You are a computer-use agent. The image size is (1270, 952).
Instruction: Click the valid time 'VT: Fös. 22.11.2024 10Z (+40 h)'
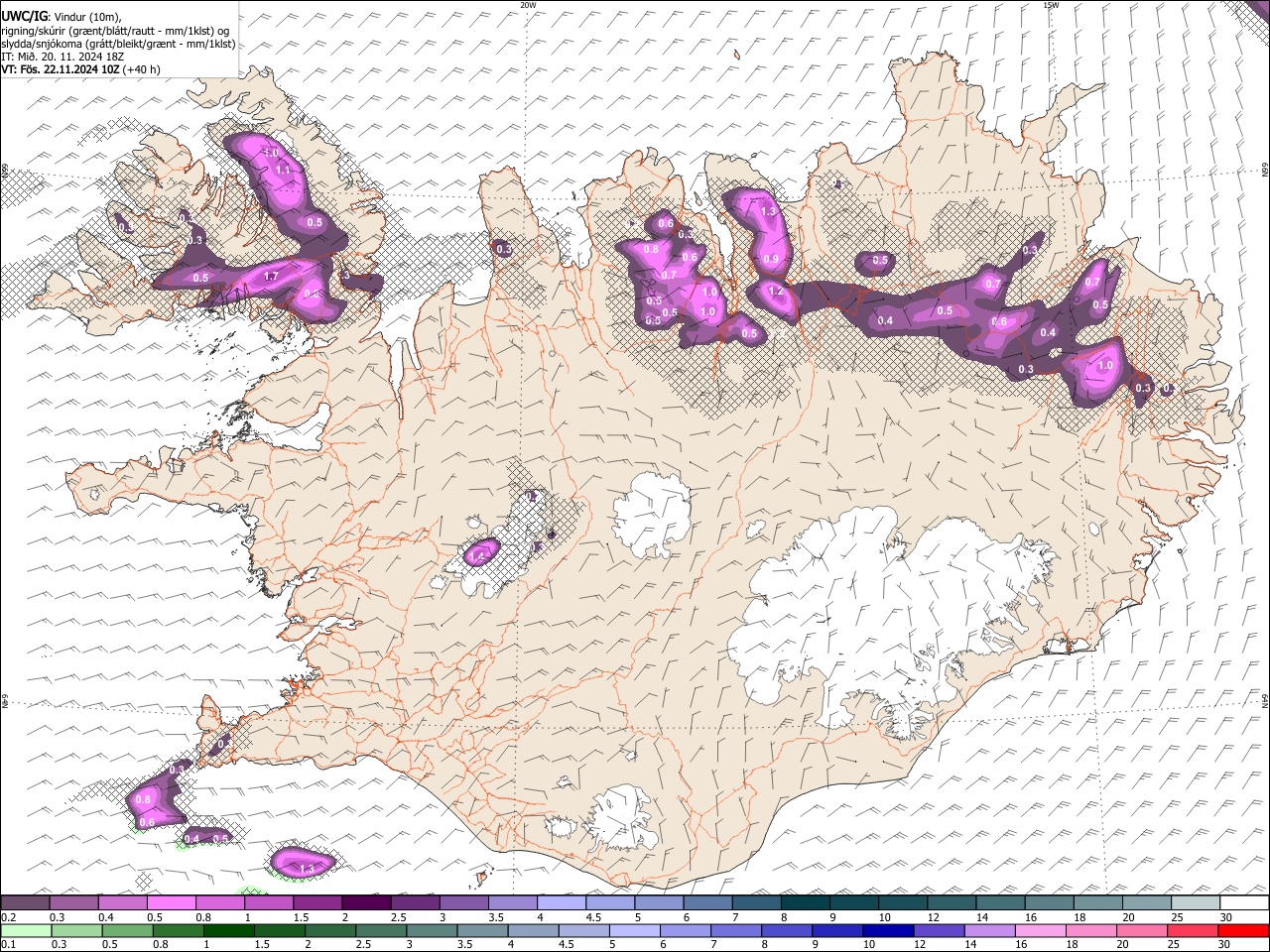pos(80,69)
